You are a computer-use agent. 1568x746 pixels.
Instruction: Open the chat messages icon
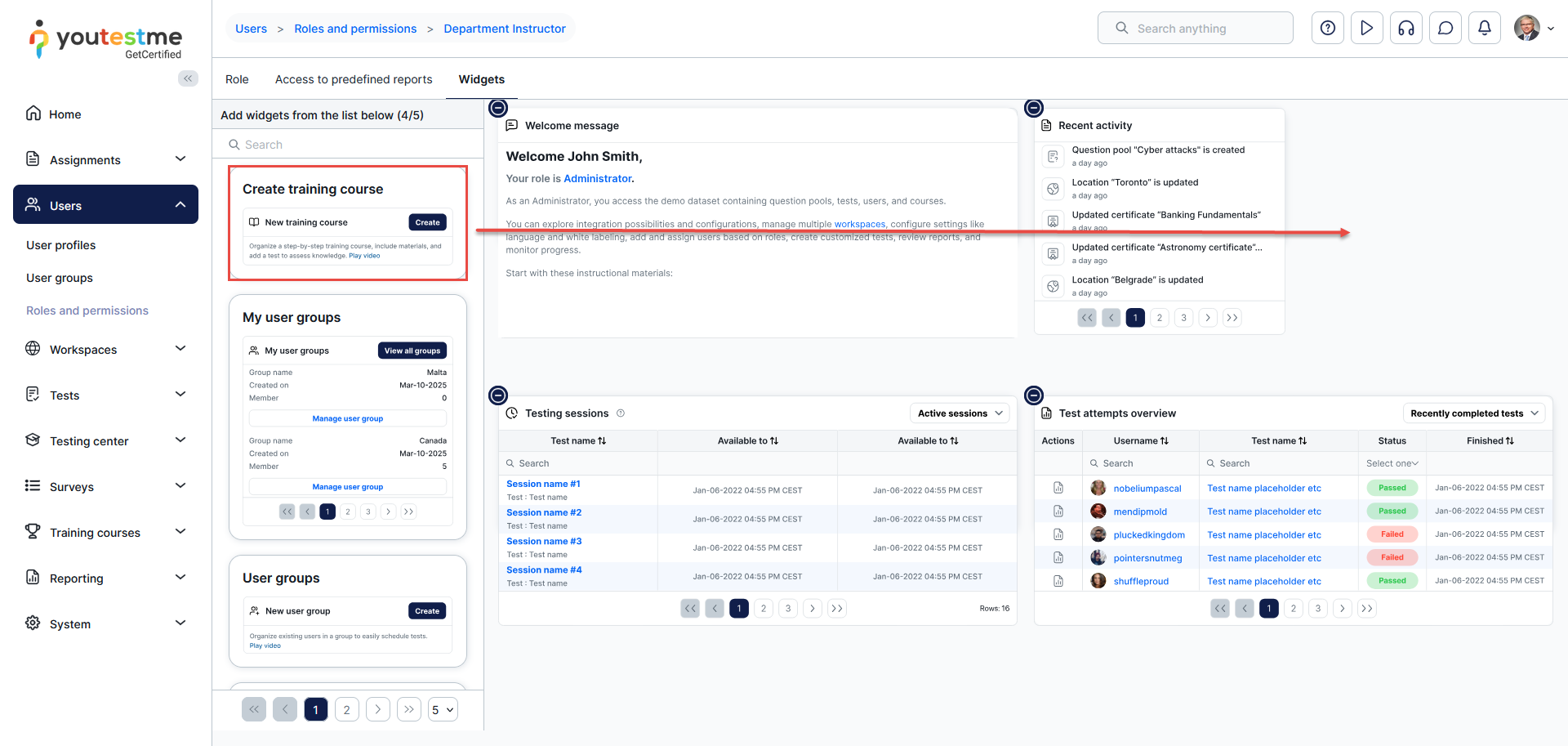(1445, 29)
